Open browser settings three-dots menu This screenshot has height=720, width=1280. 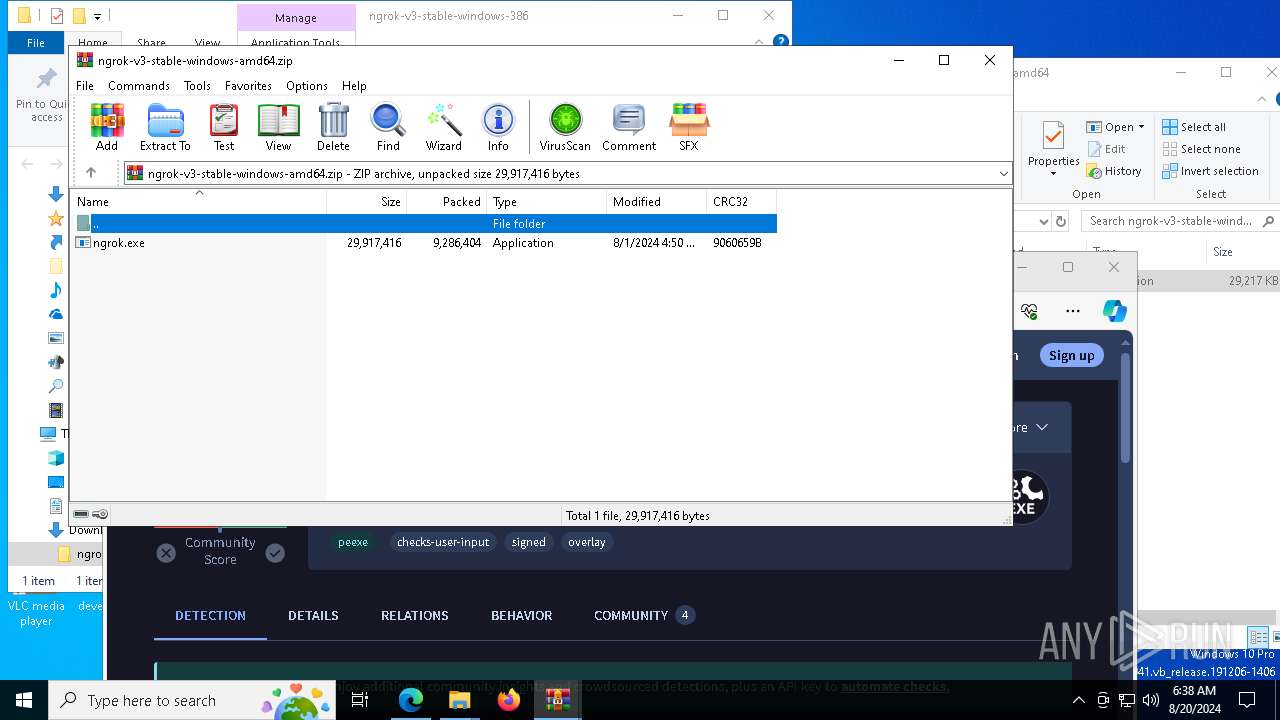pyautogui.click(x=1073, y=311)
